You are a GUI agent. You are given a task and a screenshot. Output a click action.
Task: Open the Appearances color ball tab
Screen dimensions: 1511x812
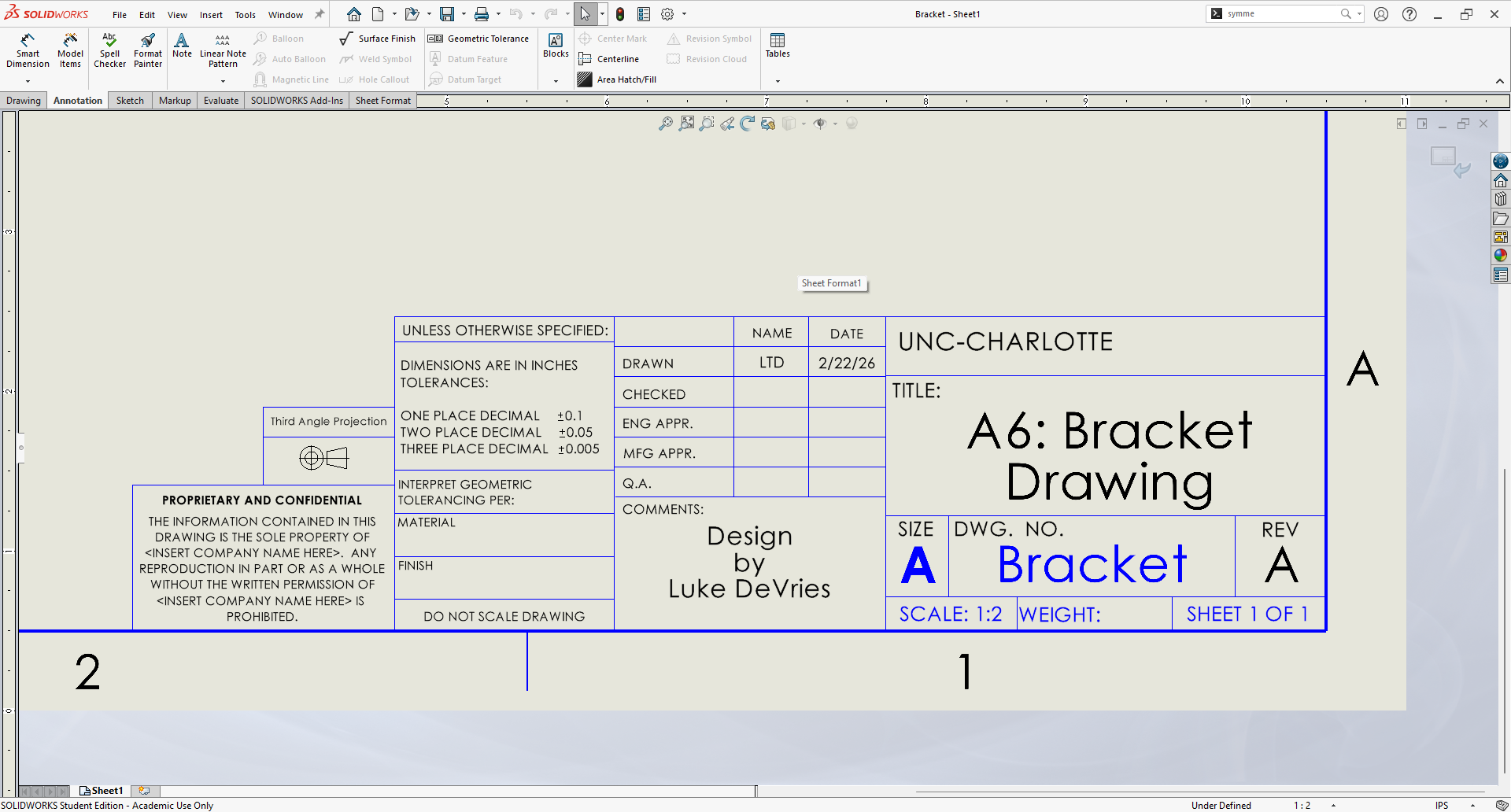coord(1501,256)
